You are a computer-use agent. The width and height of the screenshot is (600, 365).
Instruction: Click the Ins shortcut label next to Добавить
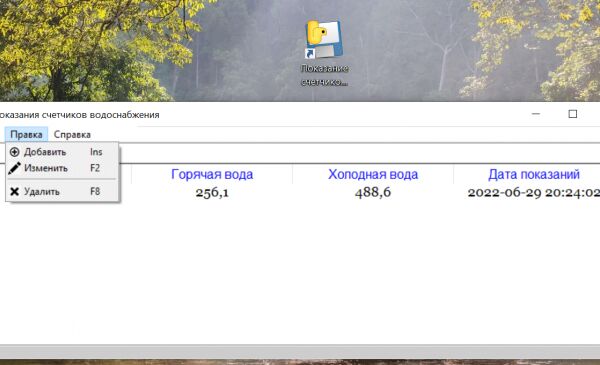pos(96,152)
